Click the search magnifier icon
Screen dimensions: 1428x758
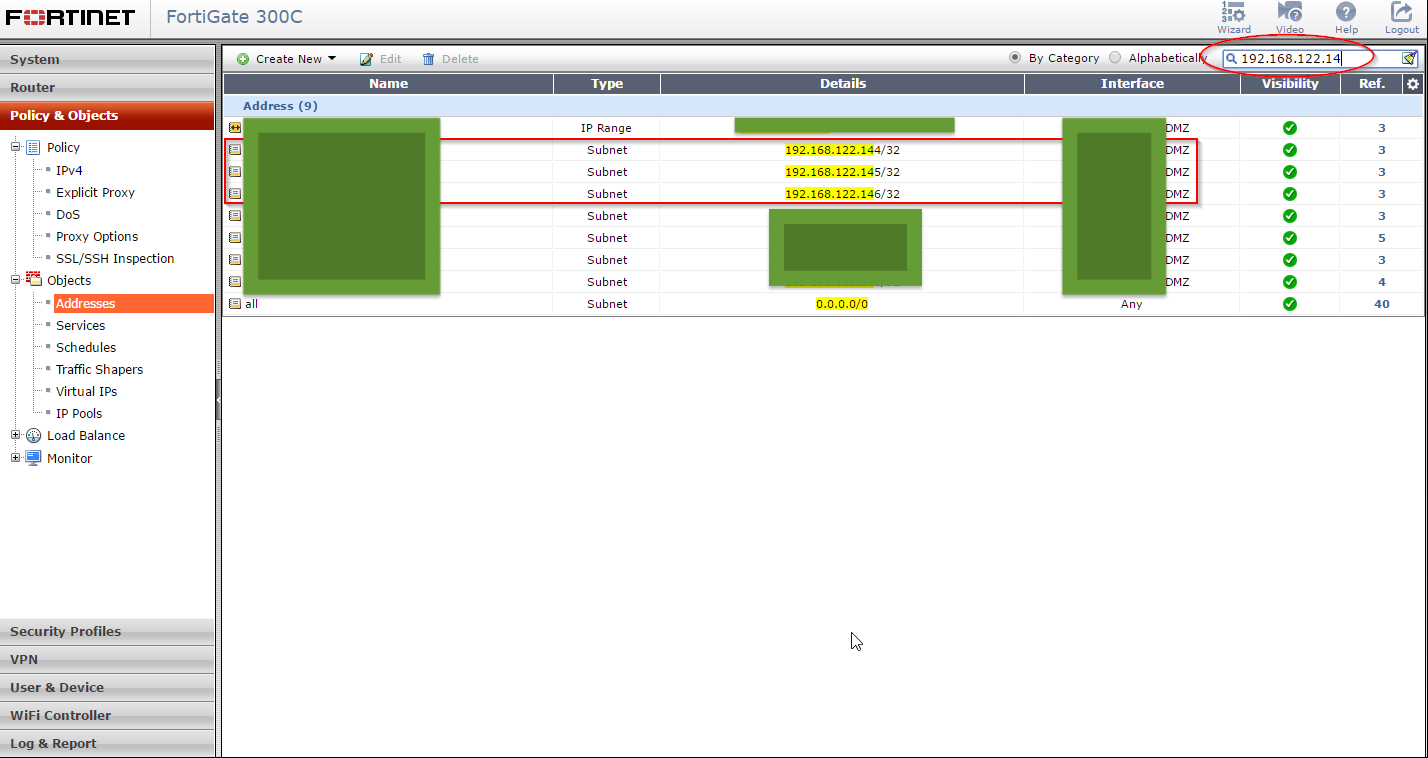click(1232, 59)
